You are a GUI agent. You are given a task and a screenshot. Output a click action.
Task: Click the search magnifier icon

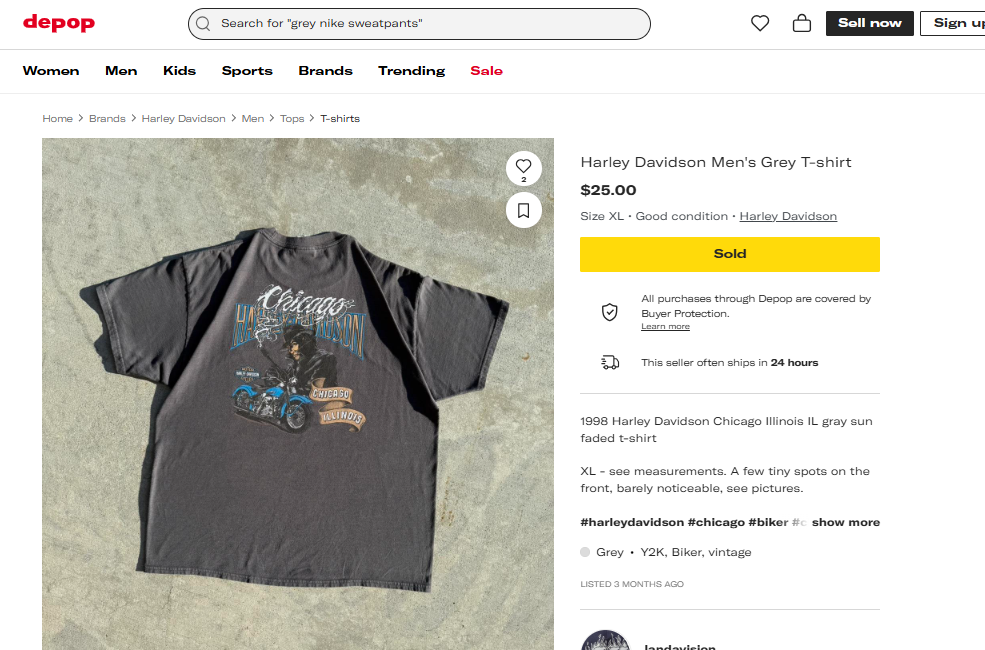204,23
